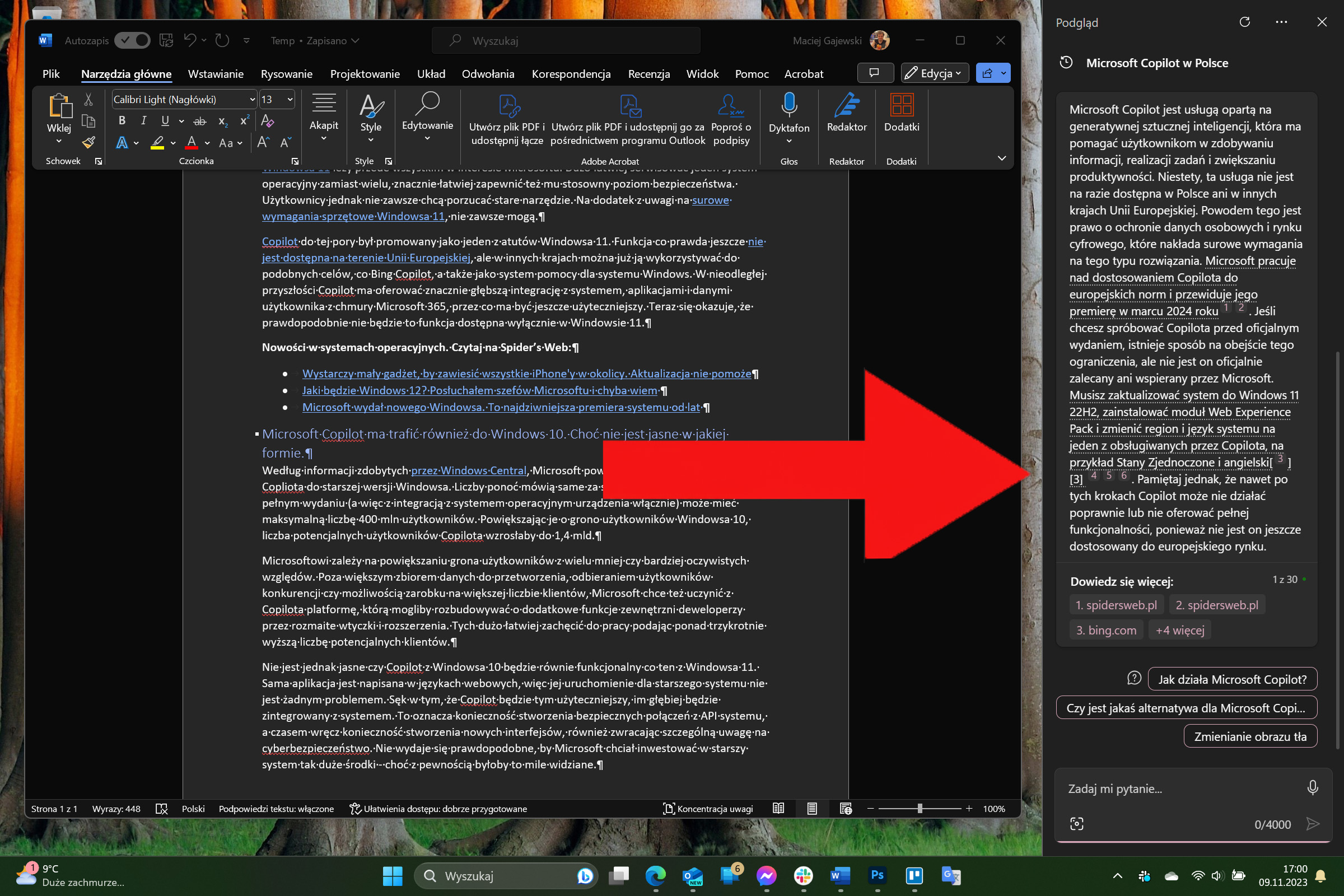Switch to read mode view
The width and height of the screenshot is (1344, 896).
(778, 809)
